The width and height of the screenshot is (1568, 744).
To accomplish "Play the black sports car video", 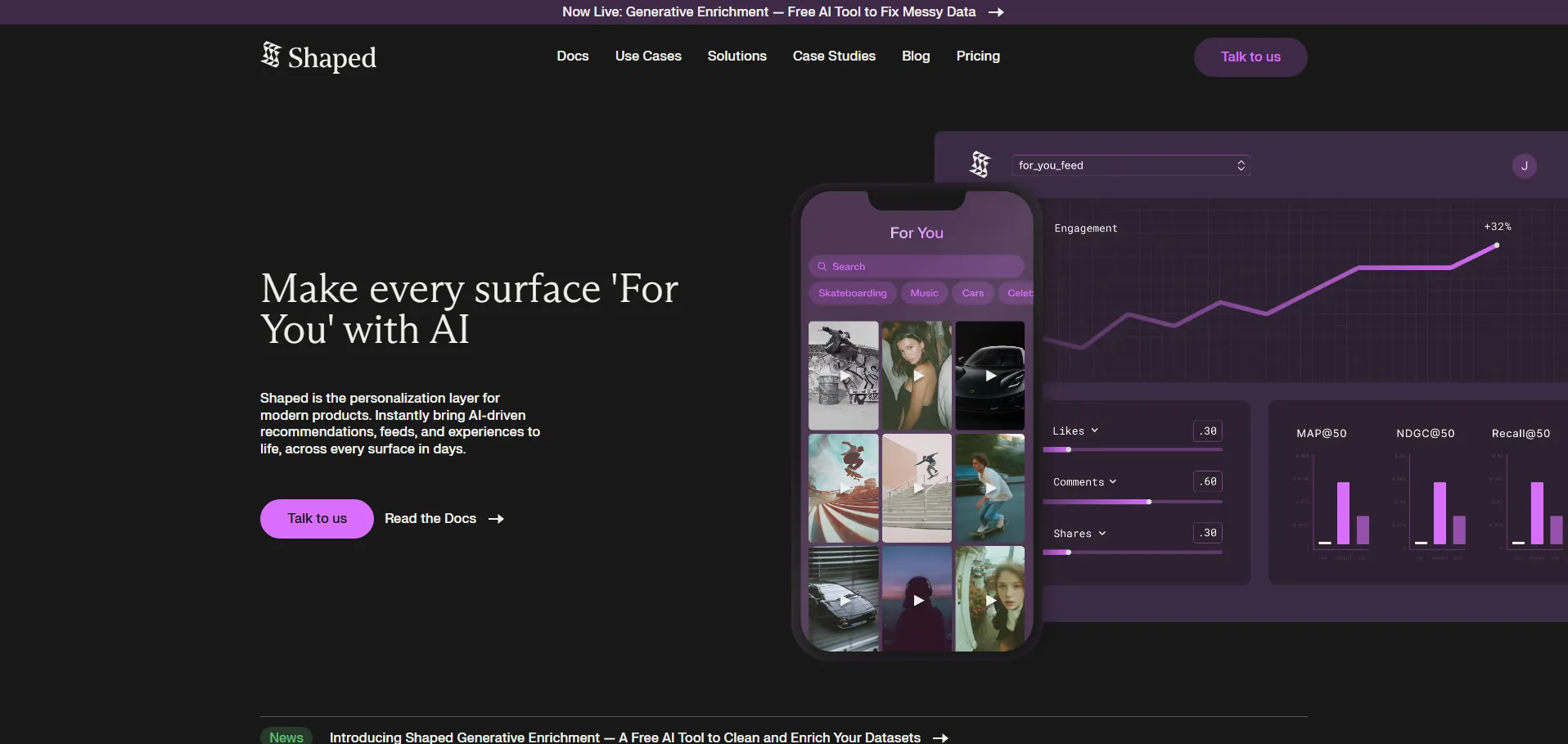I will tap(990, 376).
